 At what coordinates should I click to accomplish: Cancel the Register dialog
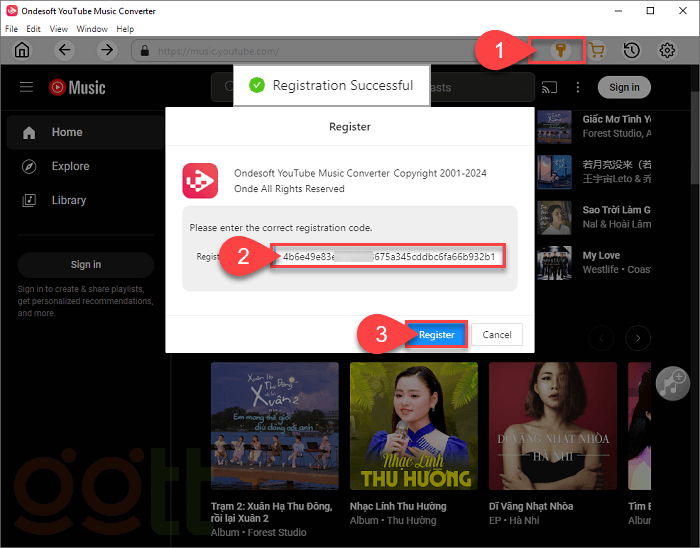click(x=497, y=335)
